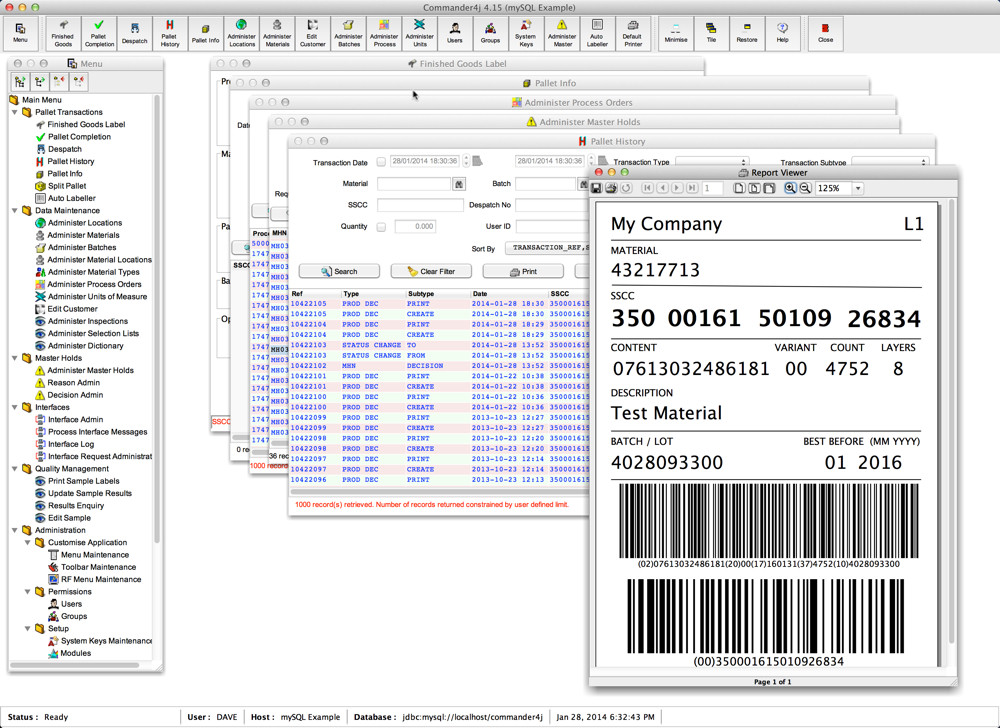Open the 125% zoom level dropdown

(x=857, y=188)
